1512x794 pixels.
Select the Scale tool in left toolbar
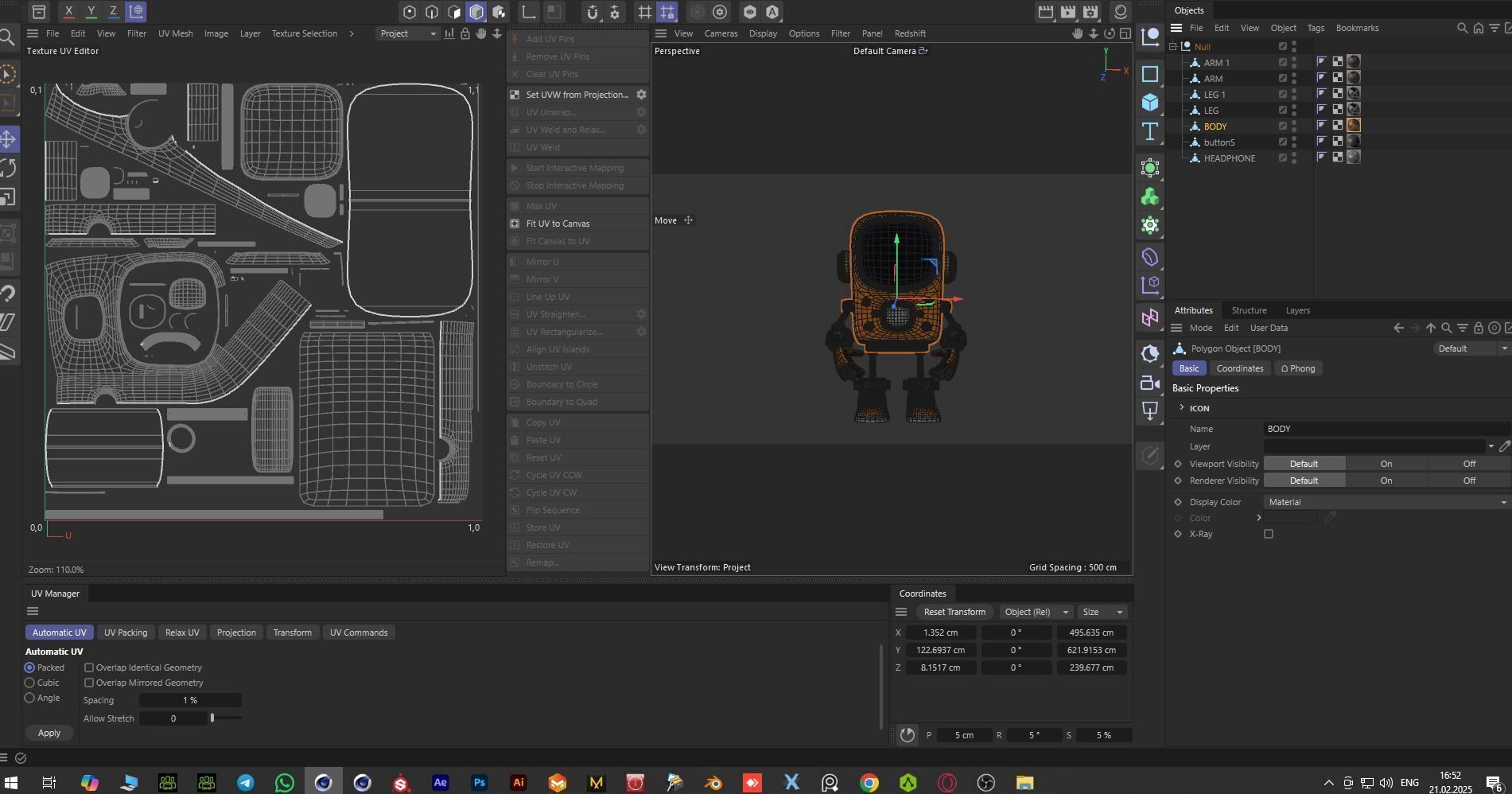(x=8, y=197)
